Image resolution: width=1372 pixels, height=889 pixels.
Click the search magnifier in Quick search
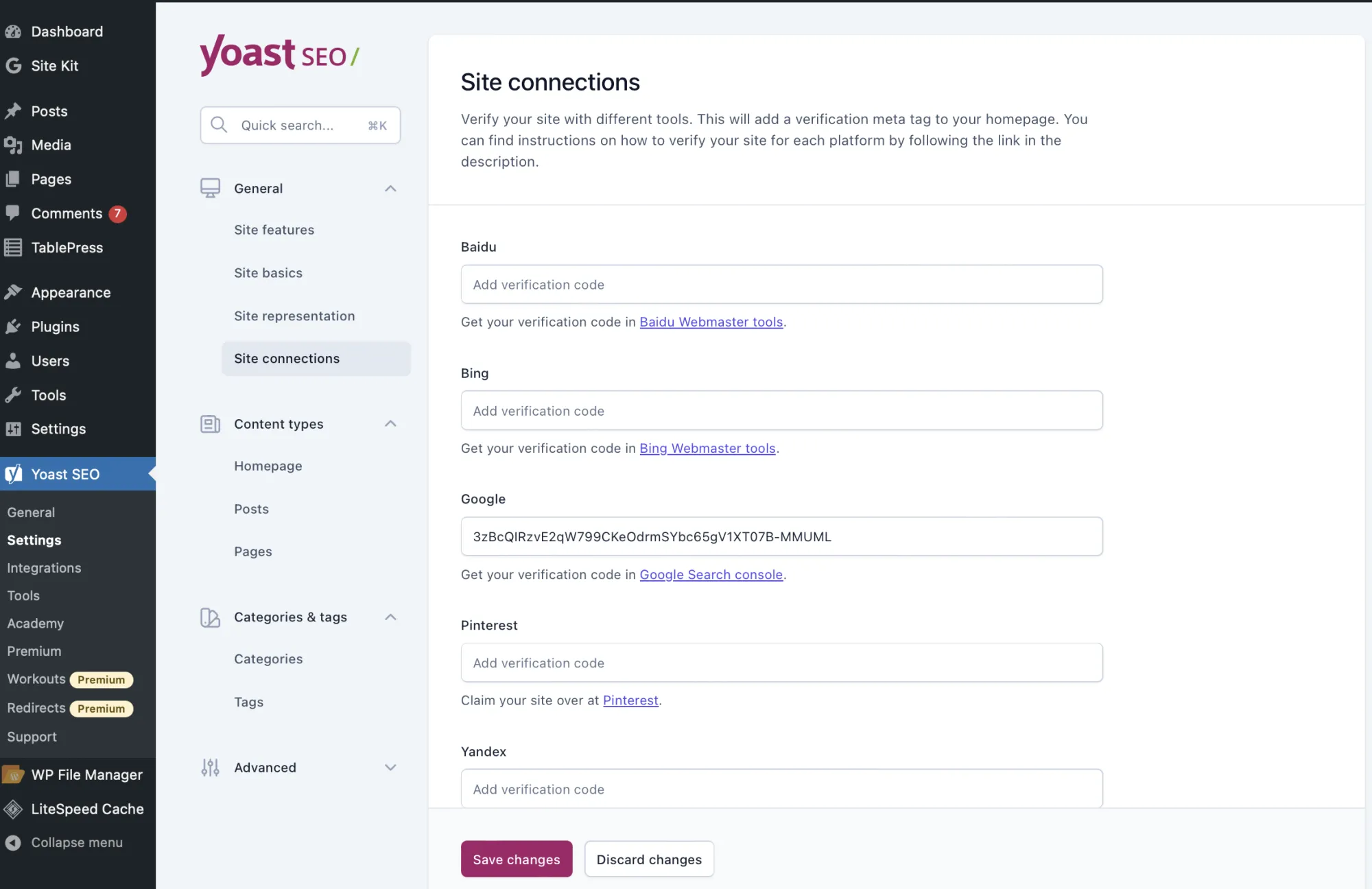coord(218,125)
